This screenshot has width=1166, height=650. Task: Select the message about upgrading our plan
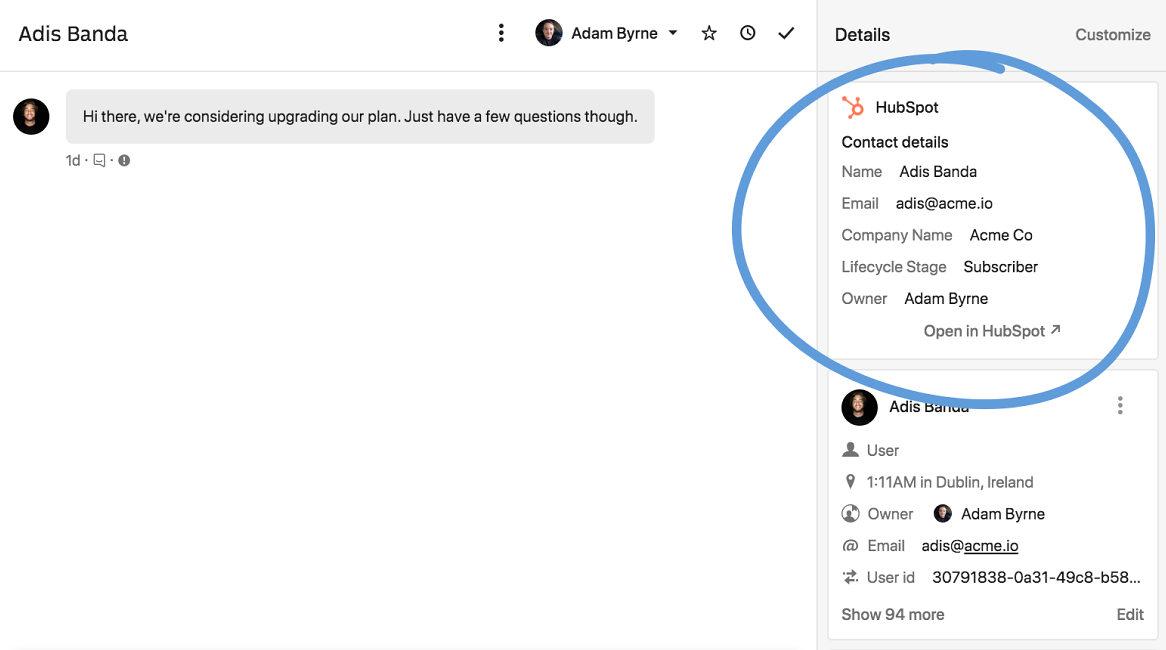(x=360, y=117)
